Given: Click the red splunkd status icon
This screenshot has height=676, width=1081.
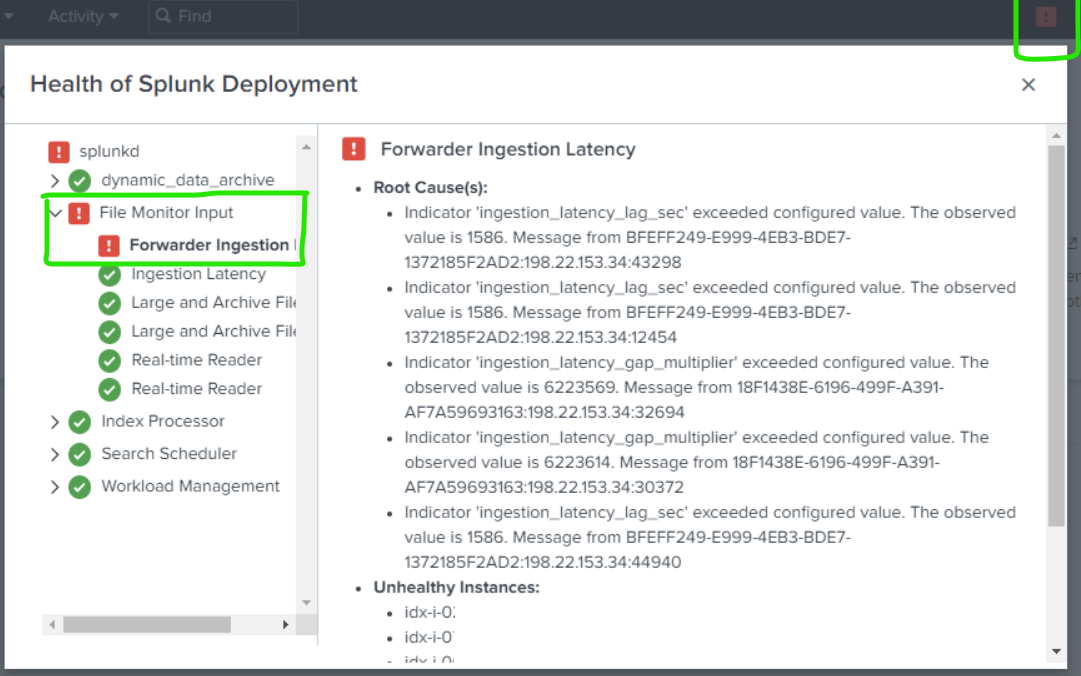Looking at the screenshot, I should 59,152.
